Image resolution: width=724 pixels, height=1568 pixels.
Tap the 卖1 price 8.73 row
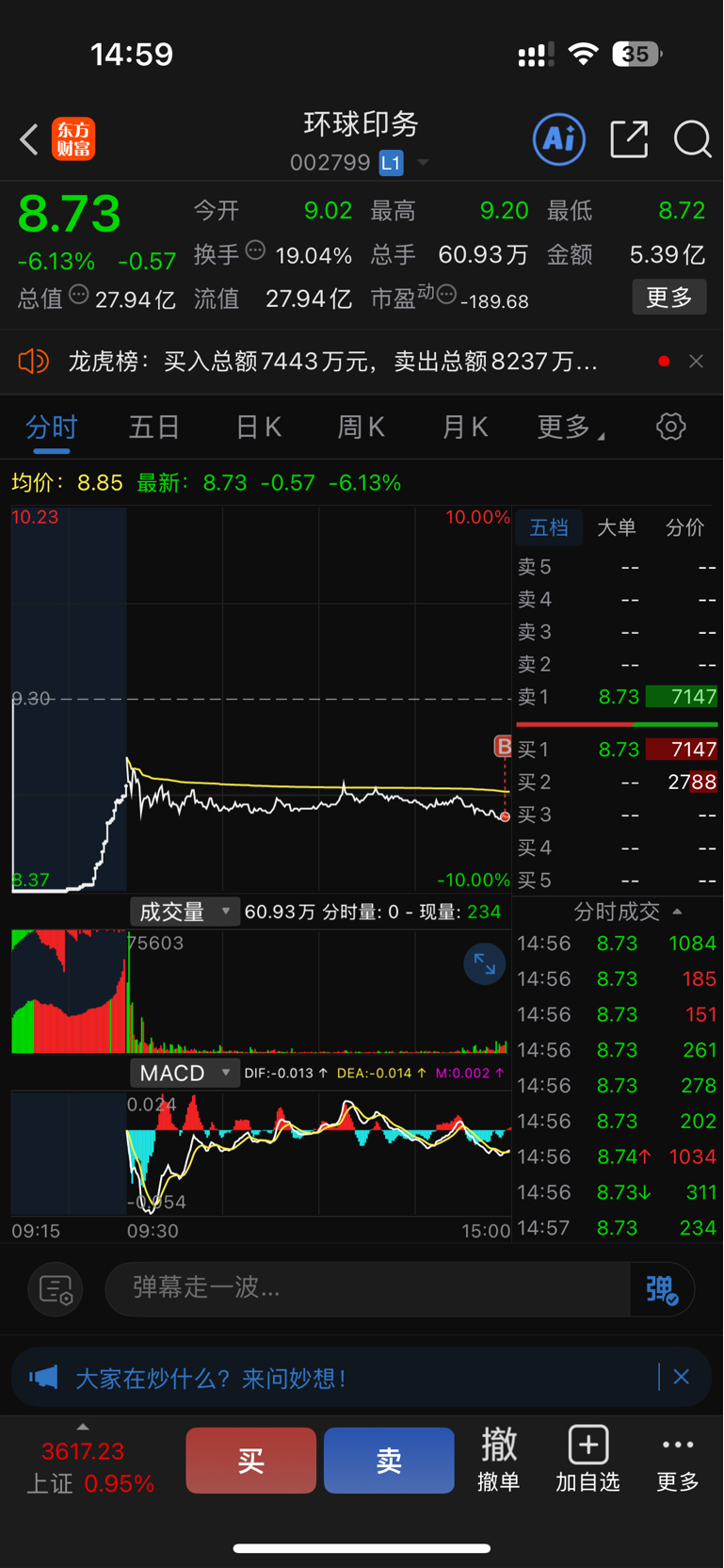tap(617, 697)
